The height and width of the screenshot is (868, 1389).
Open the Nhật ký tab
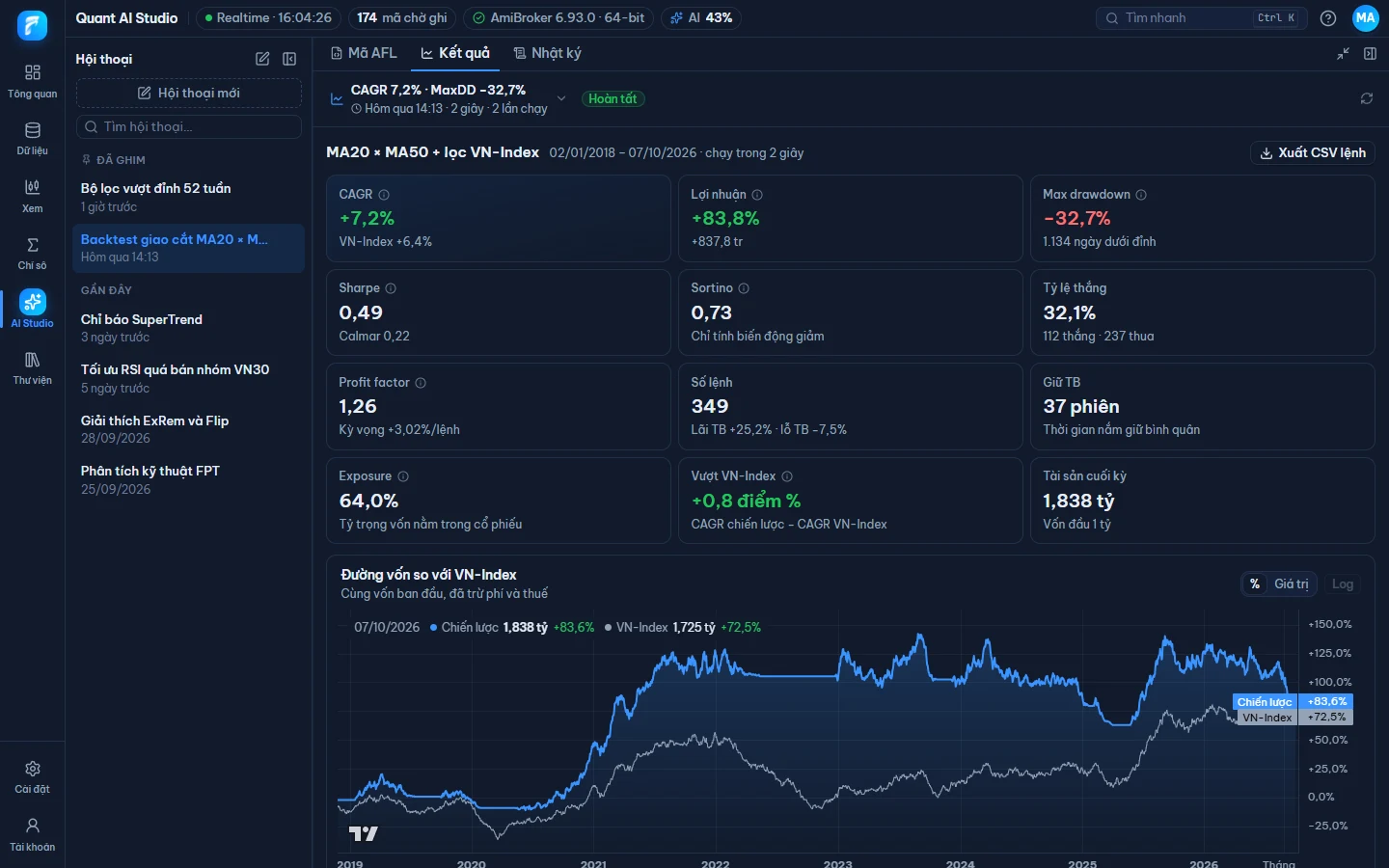pos(547,53)
